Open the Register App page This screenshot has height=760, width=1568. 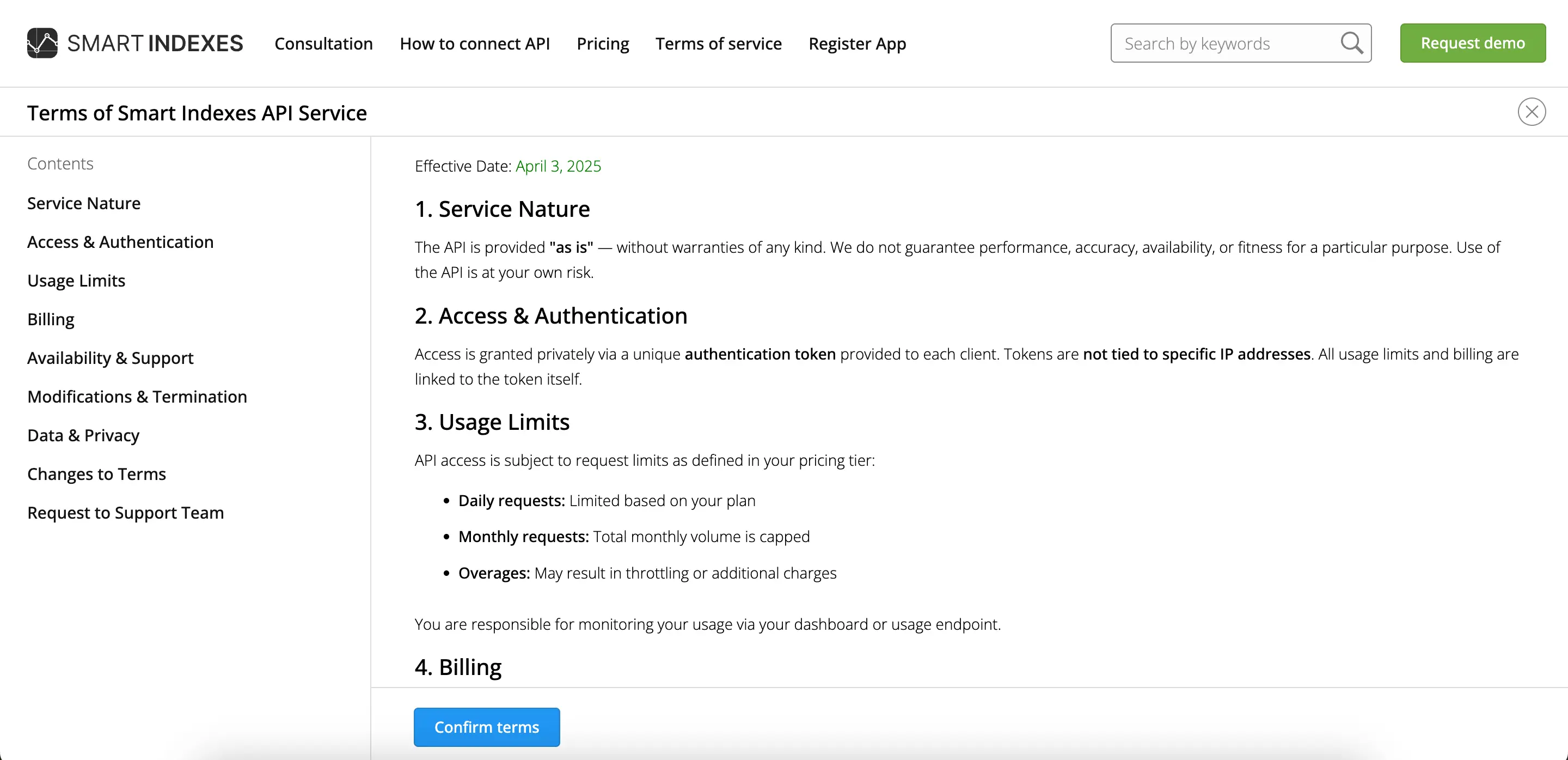(x=857, y=44)
